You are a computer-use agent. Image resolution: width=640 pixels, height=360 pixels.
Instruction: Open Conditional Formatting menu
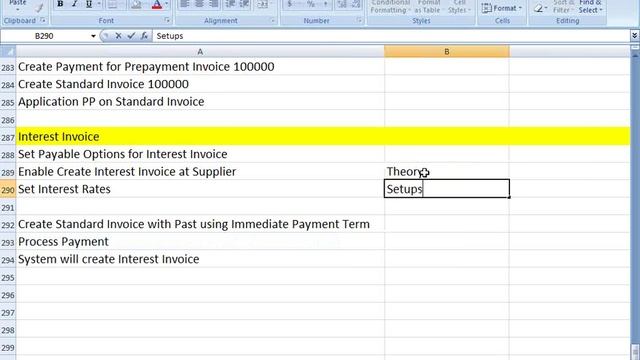[x=390, y=6]
